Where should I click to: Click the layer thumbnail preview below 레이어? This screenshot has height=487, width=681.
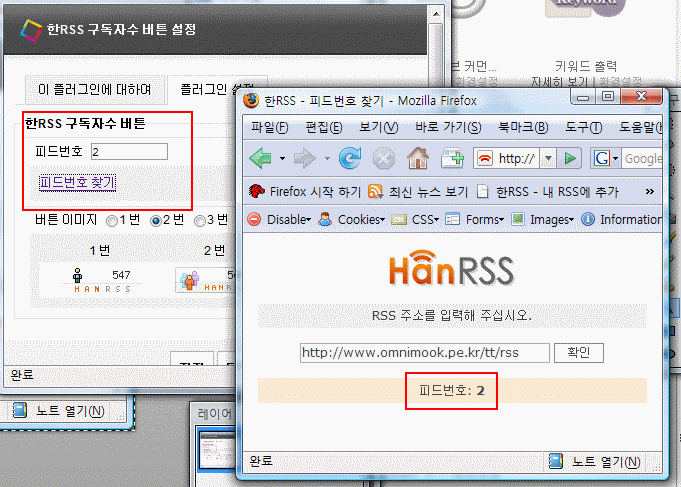point(216,450)
